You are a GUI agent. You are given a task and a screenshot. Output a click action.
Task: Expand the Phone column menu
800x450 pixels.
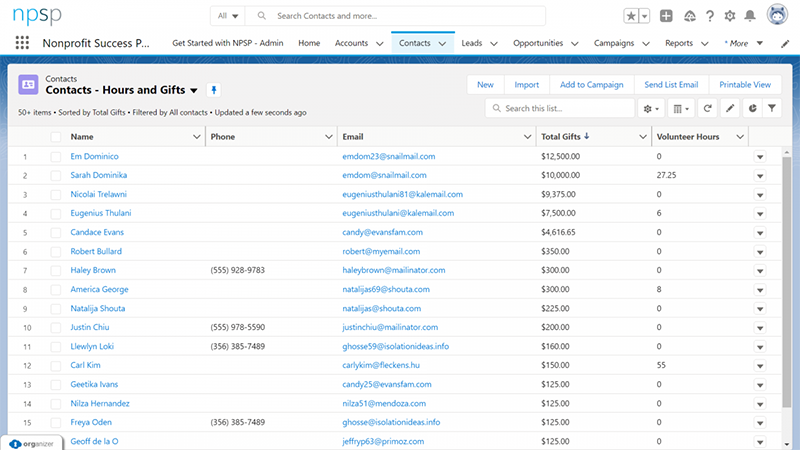(329, 137)
